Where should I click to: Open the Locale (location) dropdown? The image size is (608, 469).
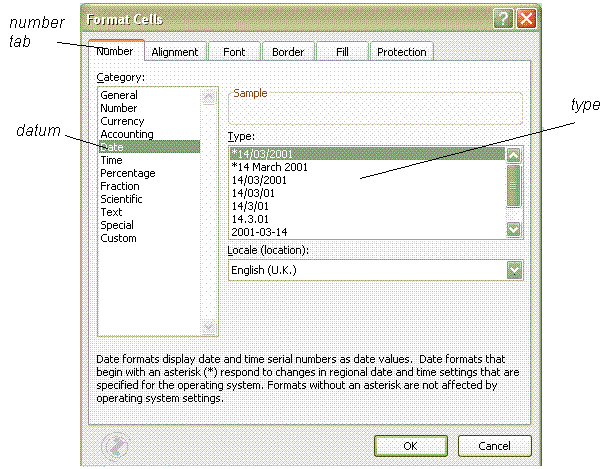(x=514, y=270)
